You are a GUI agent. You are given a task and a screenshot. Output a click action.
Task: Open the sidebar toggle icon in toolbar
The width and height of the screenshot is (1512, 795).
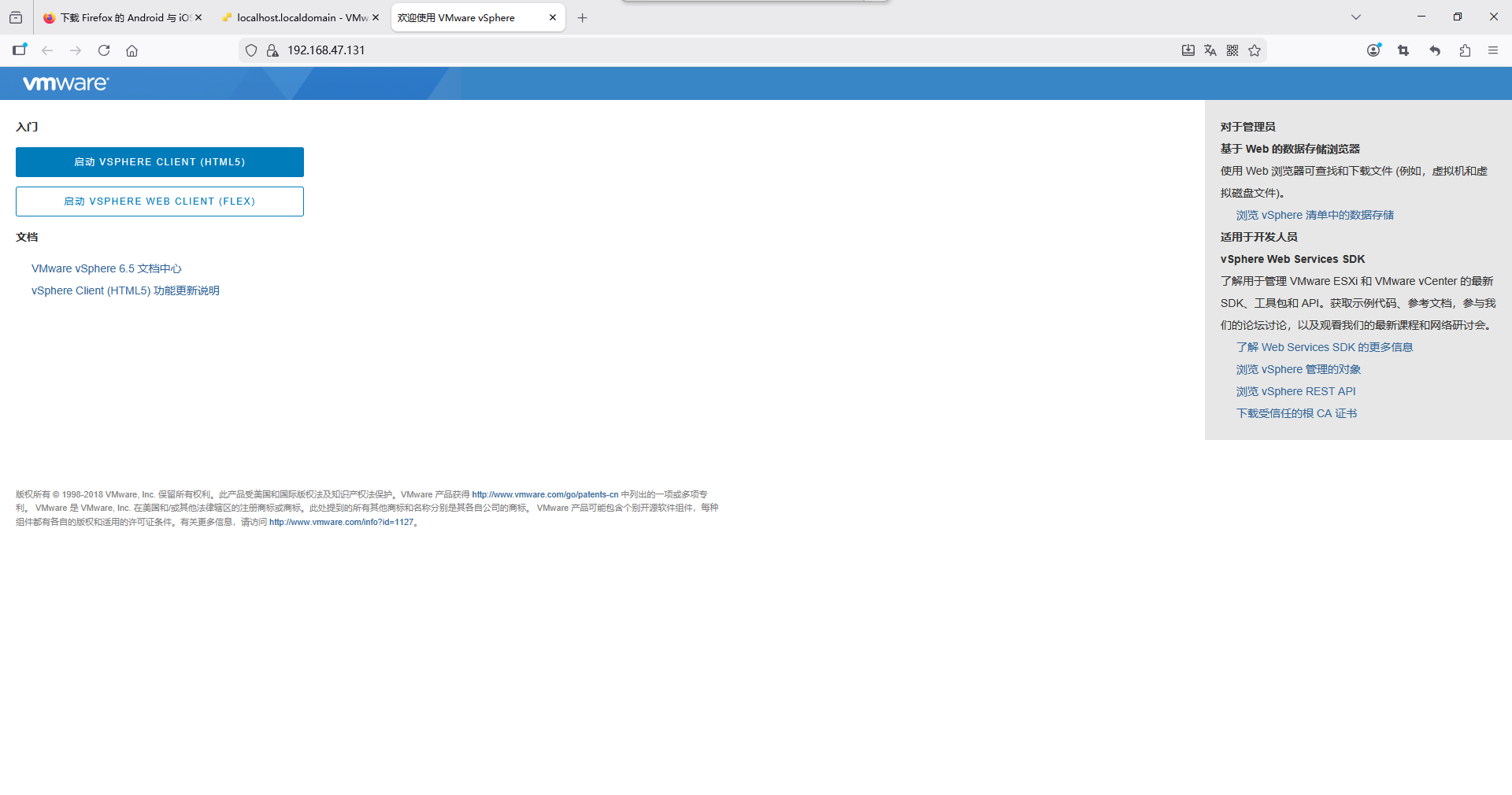pos(20,50)
